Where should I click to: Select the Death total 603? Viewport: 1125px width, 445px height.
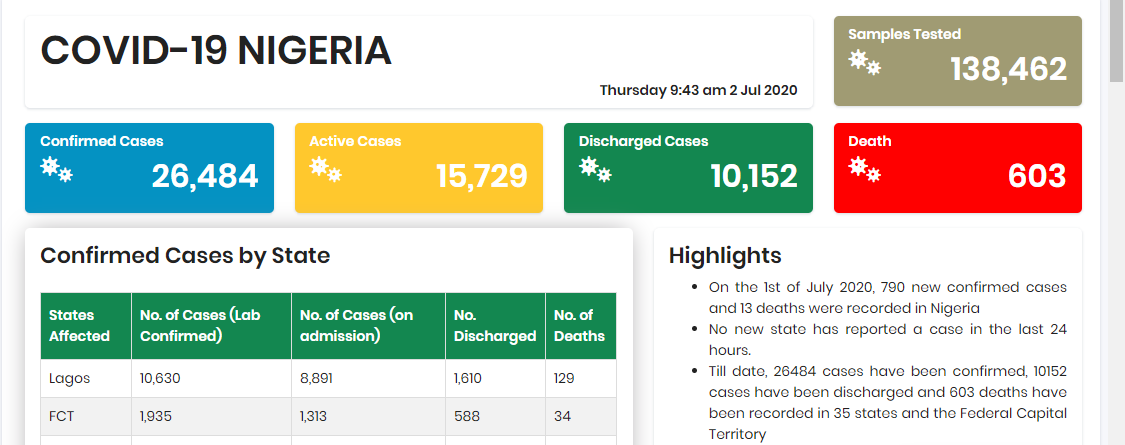1037,177
